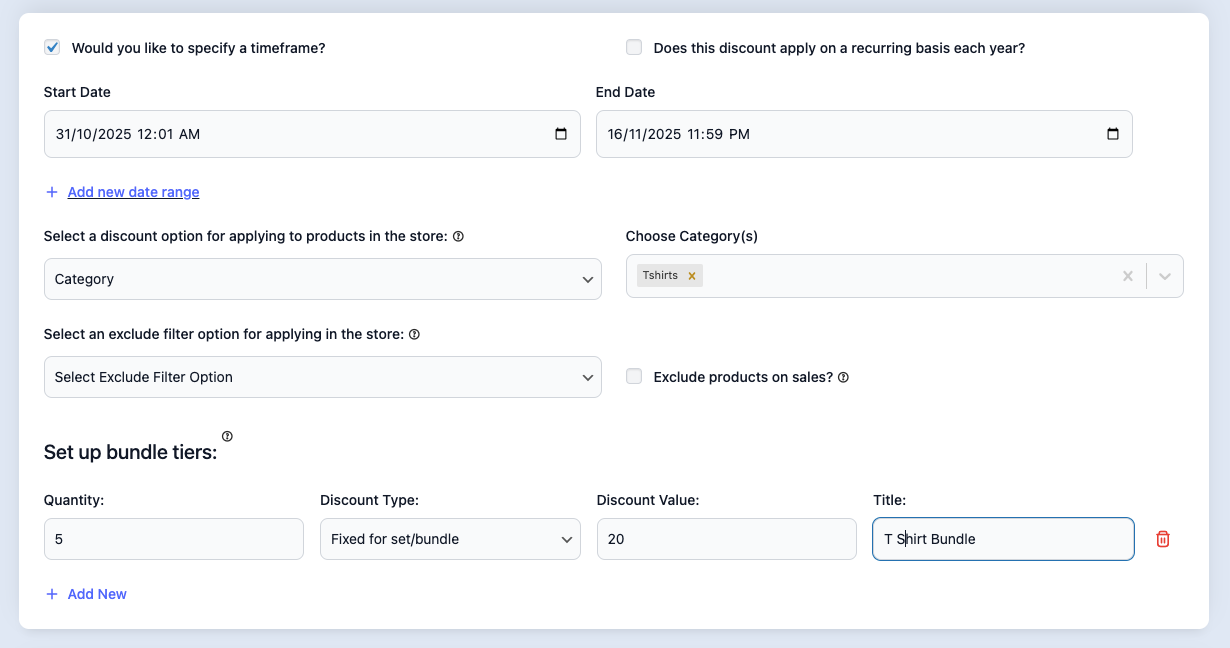Open the End Date calendar picker icon
The image size is (1230, 648).
[x=1113, y=134]
